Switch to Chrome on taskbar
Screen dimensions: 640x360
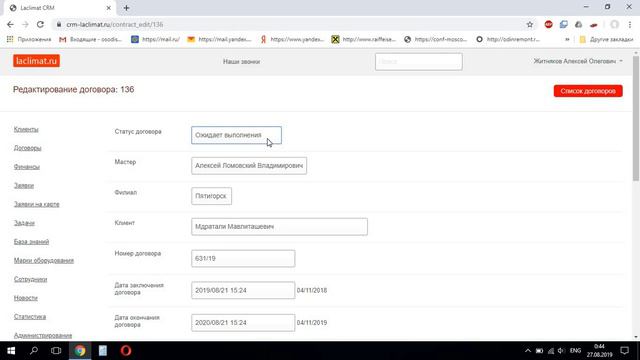pos(80,351)
